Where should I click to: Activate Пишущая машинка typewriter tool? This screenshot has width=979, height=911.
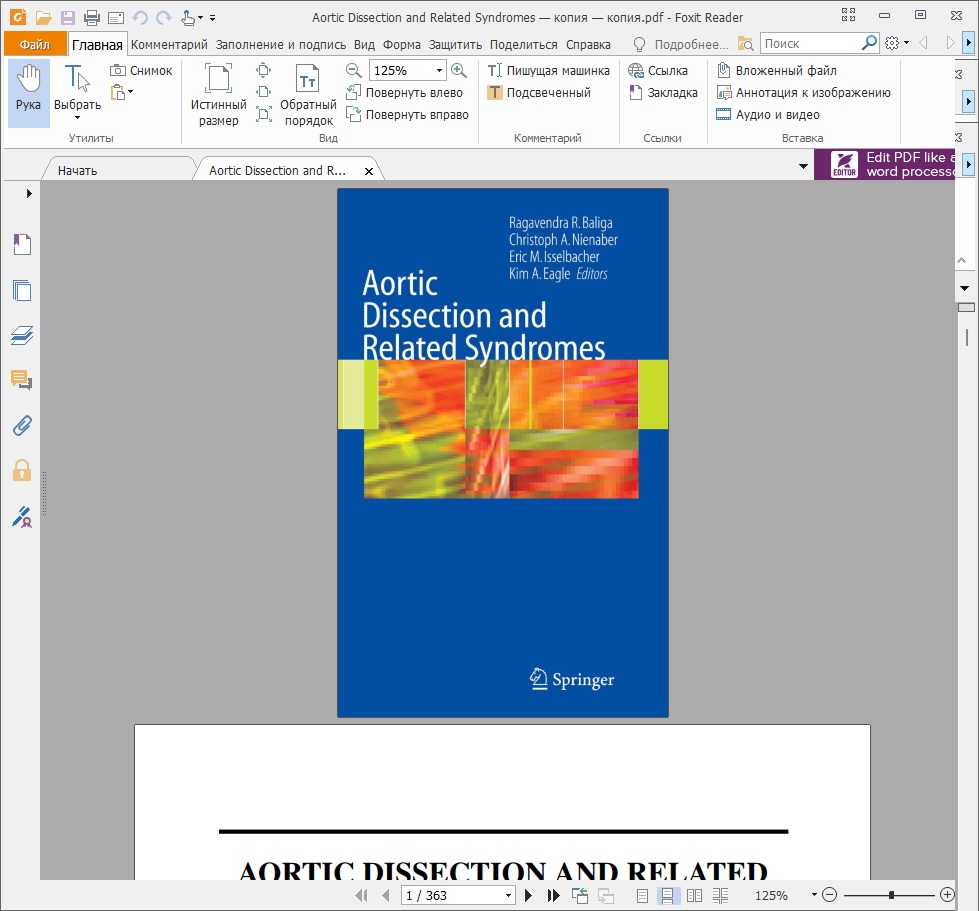pos(548,71)
